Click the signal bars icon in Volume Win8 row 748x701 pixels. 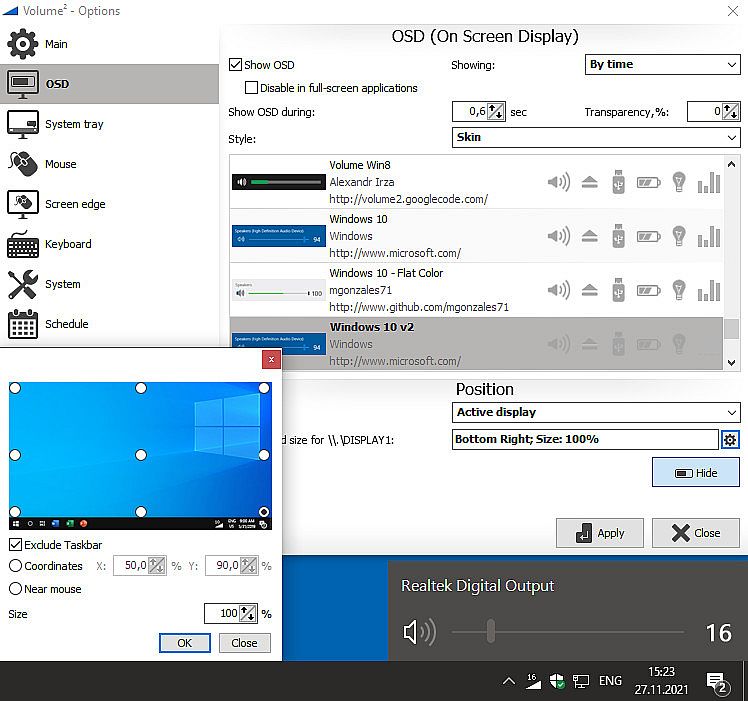tap(709, 182)
